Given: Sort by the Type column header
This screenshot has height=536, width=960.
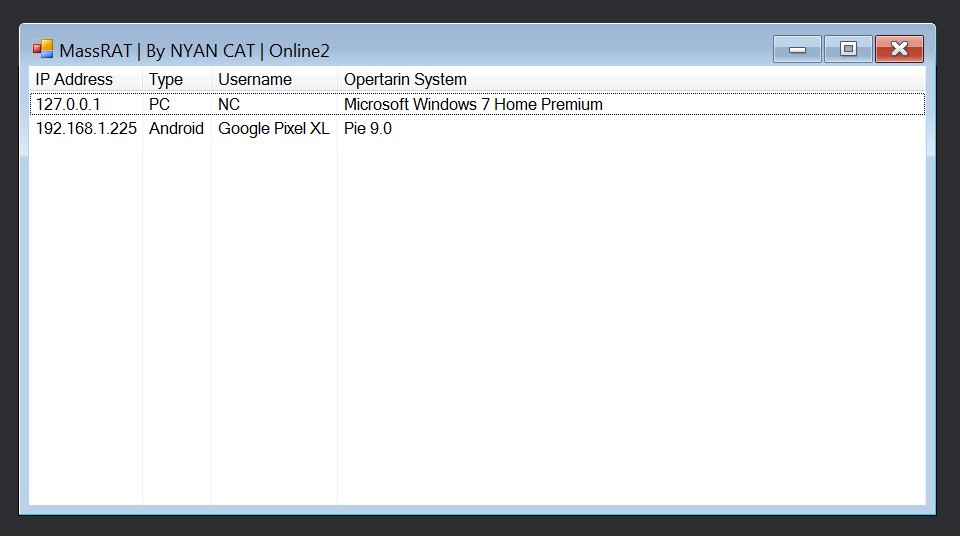Looking at the screenshot, I should click(177, 80).
